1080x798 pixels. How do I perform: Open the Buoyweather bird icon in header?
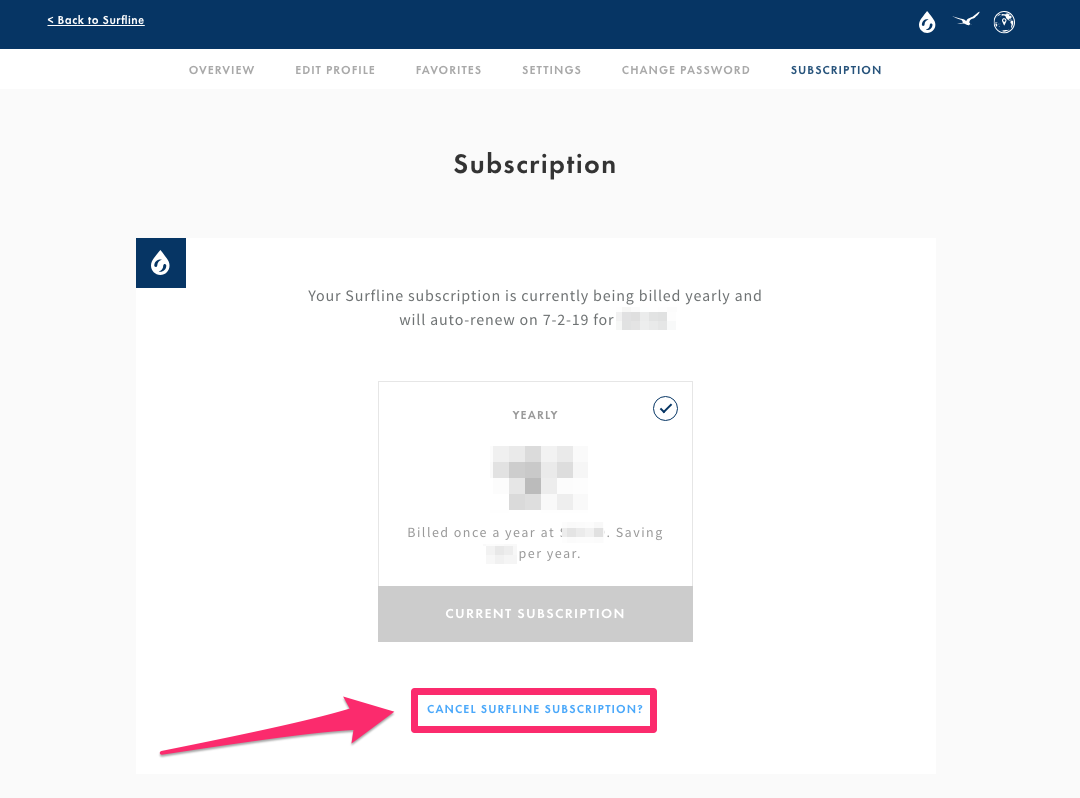point(966,20)
